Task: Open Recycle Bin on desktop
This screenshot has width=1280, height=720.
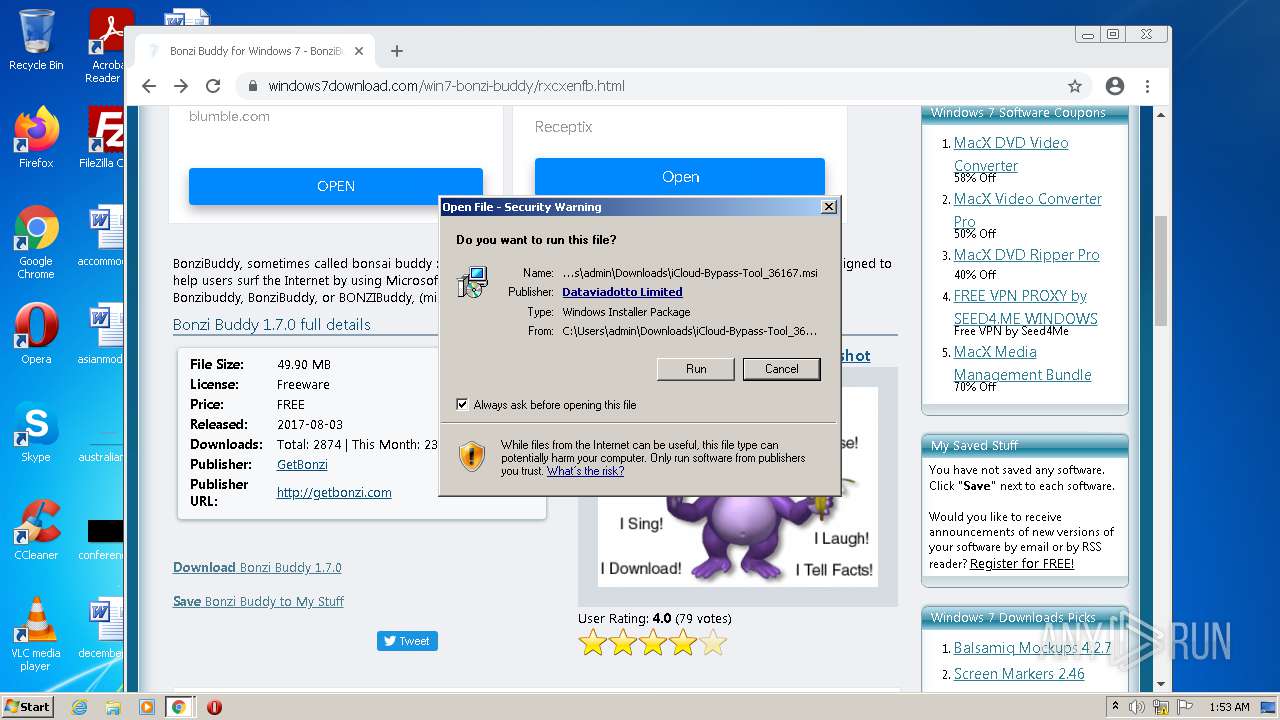Action: click(x=36, y=40)
